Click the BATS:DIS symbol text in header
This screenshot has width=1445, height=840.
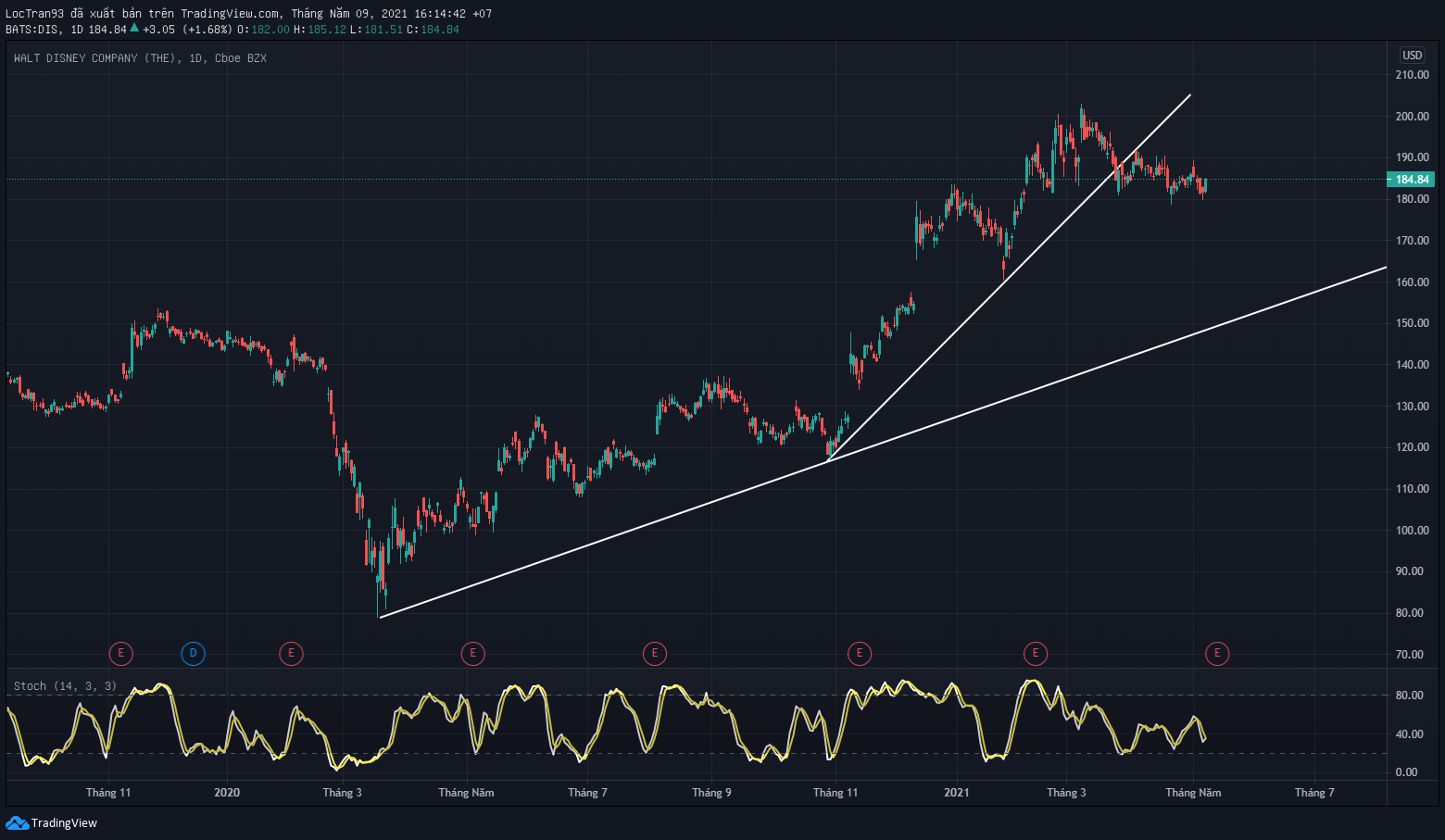tap(32, 30)
